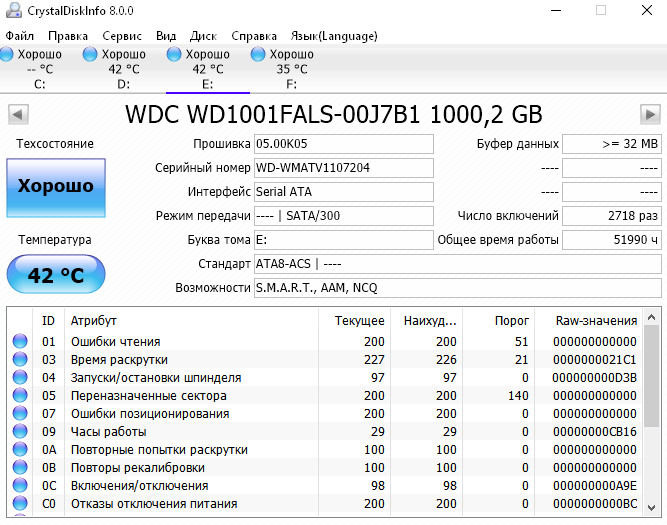Click raw value 0000000021C1
Image resolution: width=667 pixels, height=525 pixels.
(x=595, y=360)
